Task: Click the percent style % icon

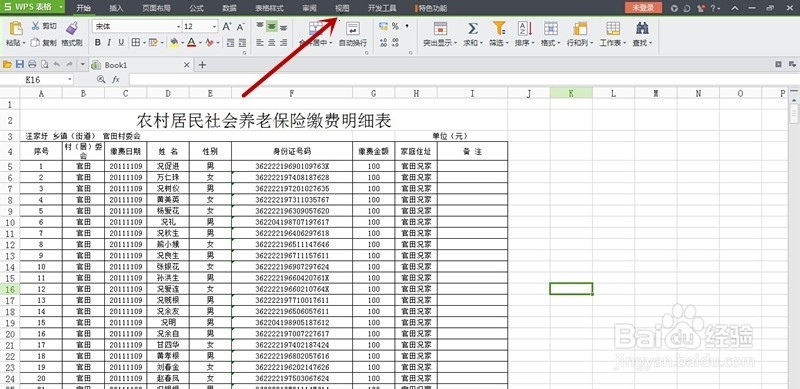Action: tap(395, 27)
